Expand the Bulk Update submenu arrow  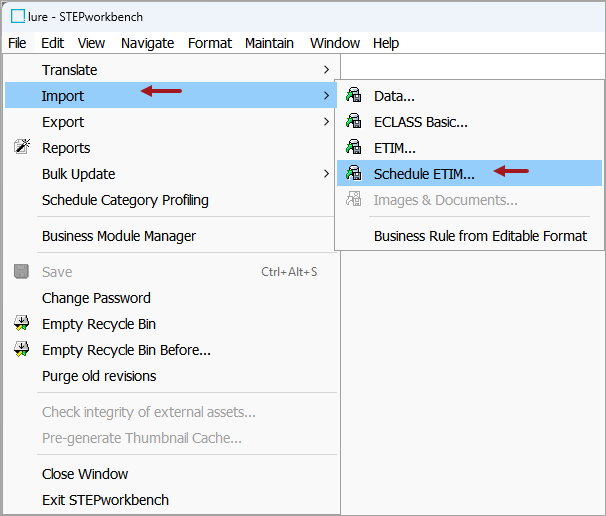point(327,174)
